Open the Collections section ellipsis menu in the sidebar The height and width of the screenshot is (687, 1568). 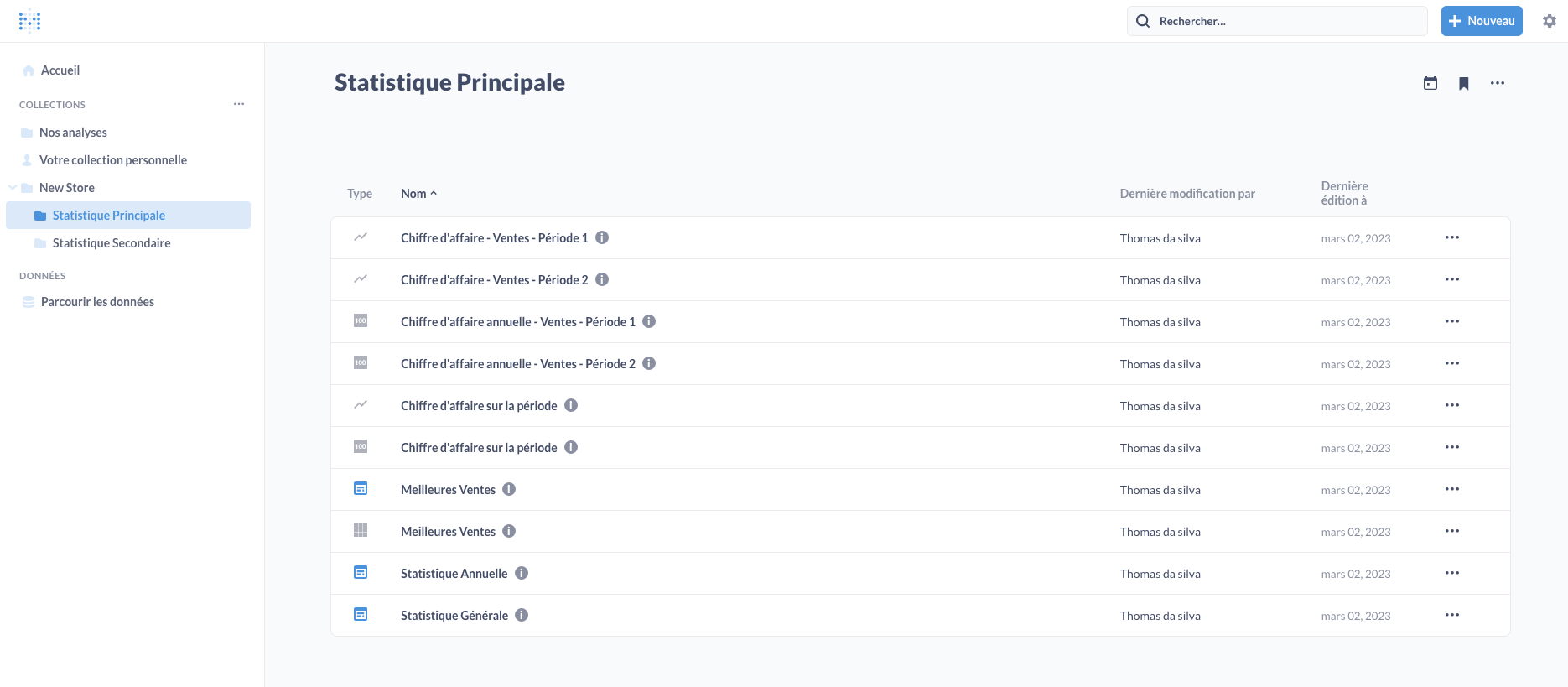(x=239, y=104)
